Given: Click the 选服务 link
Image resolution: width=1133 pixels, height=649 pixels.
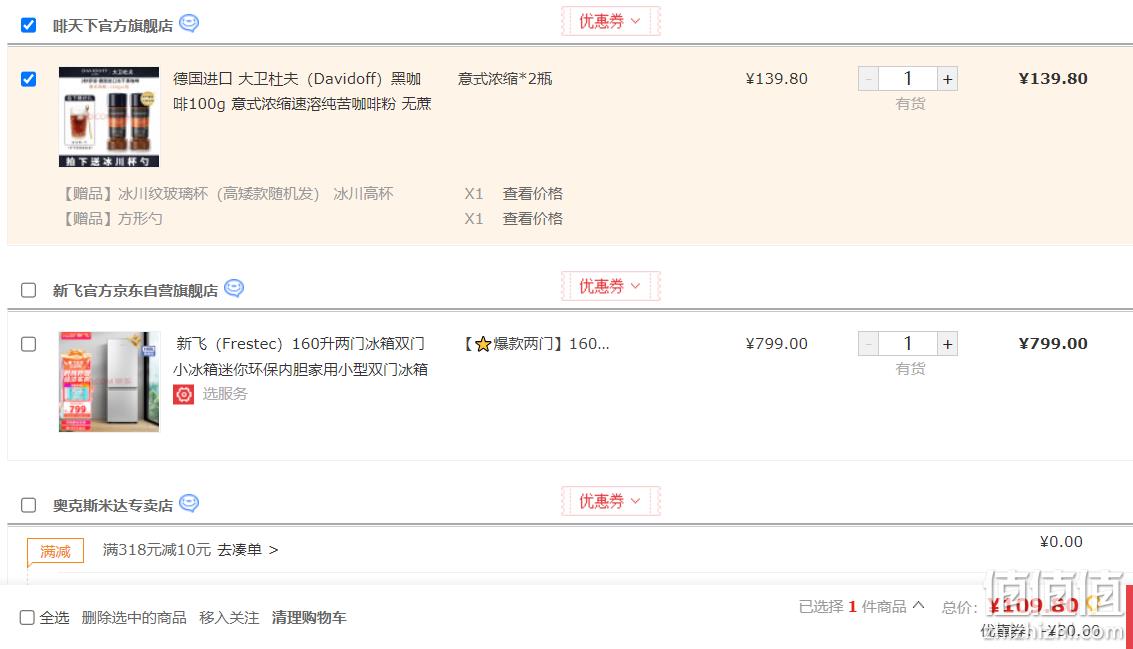Looking at the screenshot, I should [x=225, y=394].
